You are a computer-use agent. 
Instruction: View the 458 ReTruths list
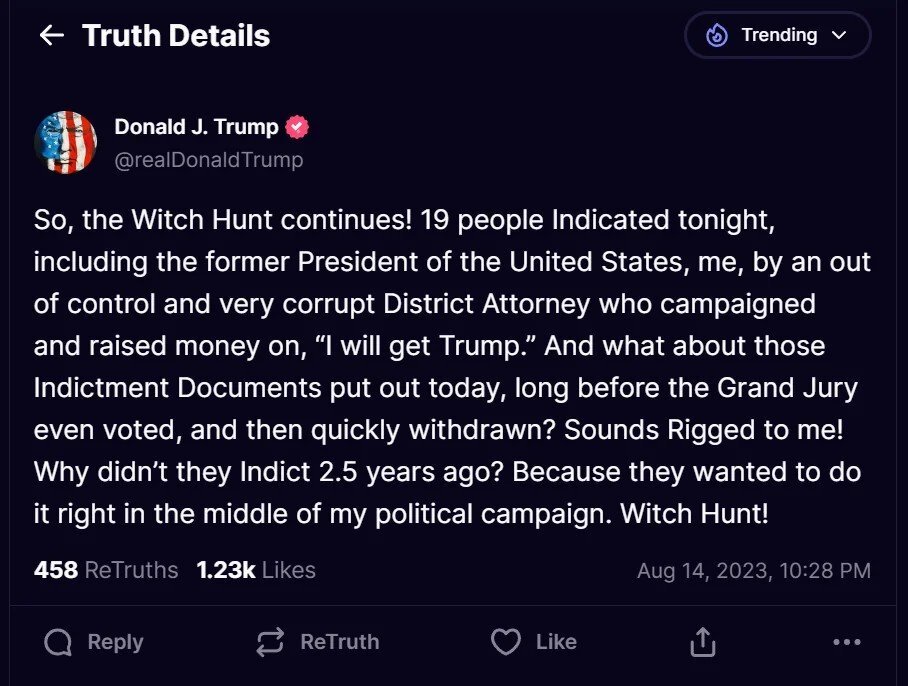[x=106, y=570]
